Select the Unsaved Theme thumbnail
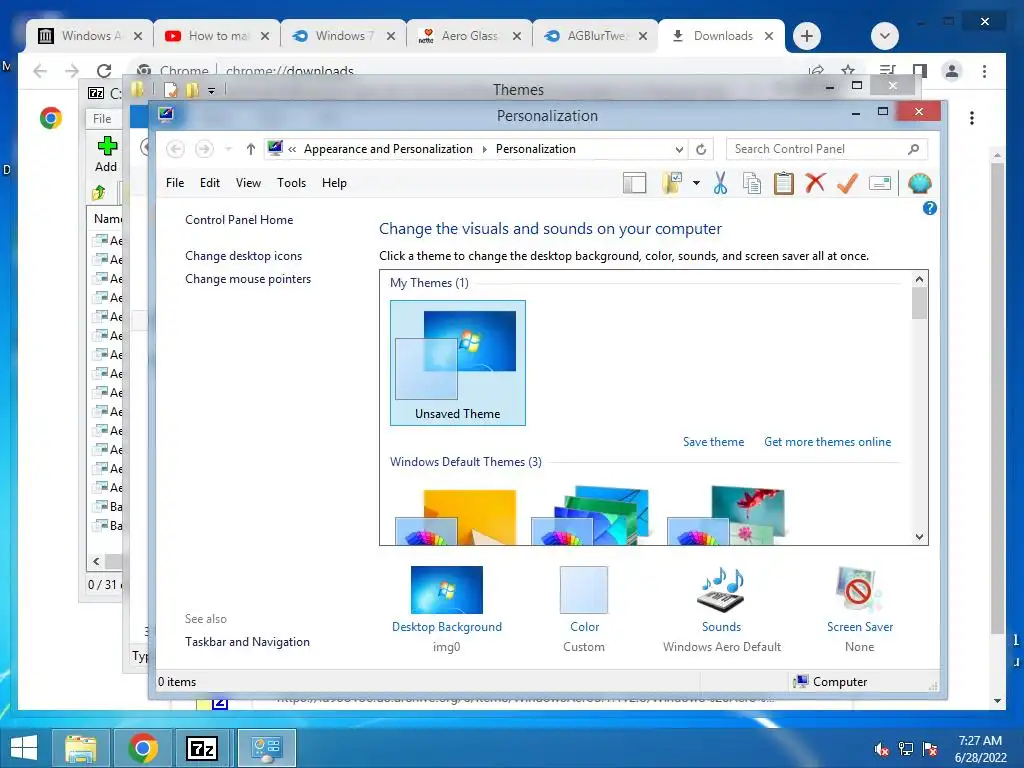 (x=458, y=363)
